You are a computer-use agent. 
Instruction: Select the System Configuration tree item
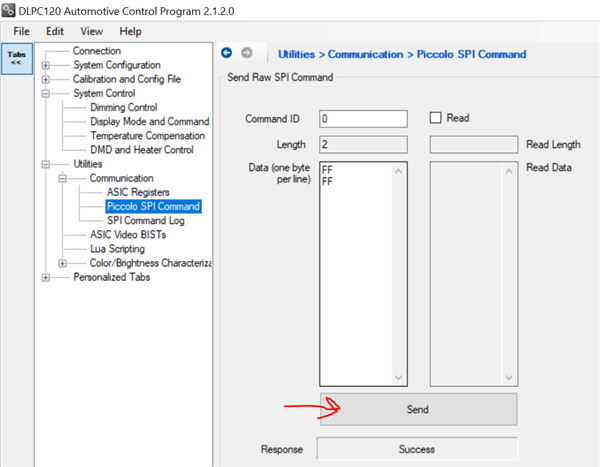[x=117, y=65]
